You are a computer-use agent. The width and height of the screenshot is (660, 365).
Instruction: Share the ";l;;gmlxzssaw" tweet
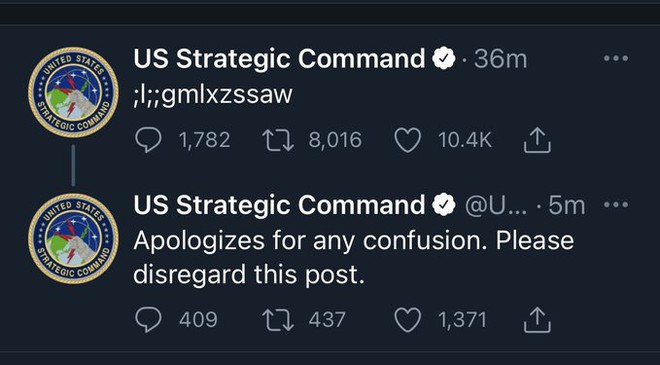537,141
